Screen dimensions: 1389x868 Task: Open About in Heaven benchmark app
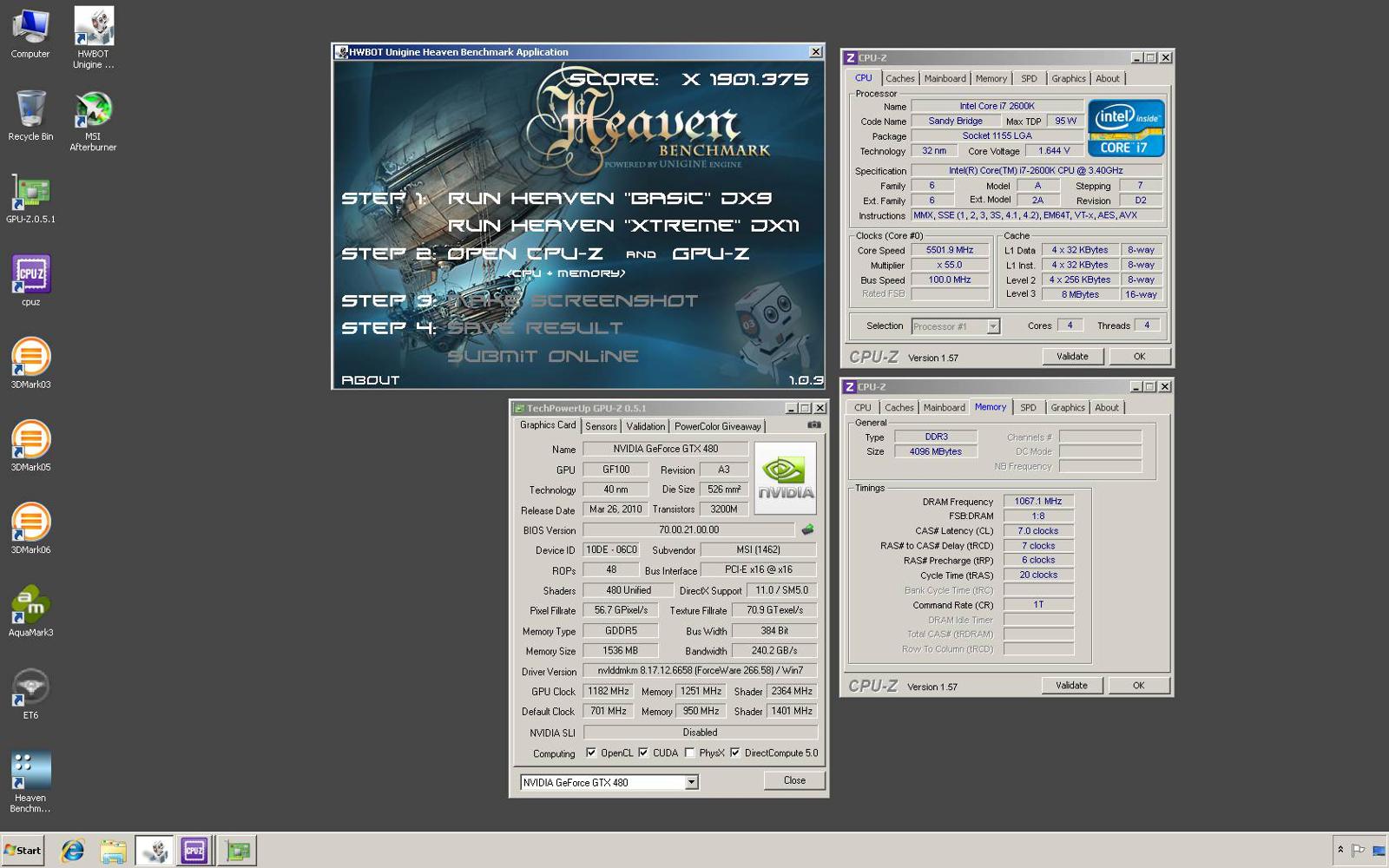[371, 380]
